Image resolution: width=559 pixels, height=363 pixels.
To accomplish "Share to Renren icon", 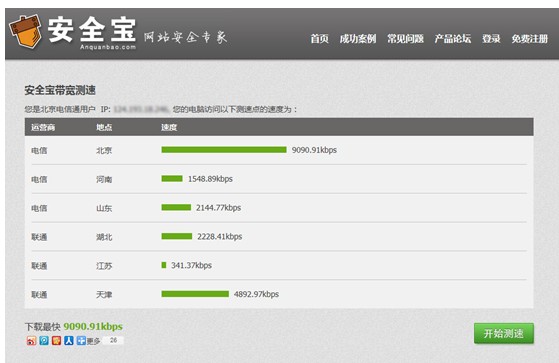I will tap(69, 341).
